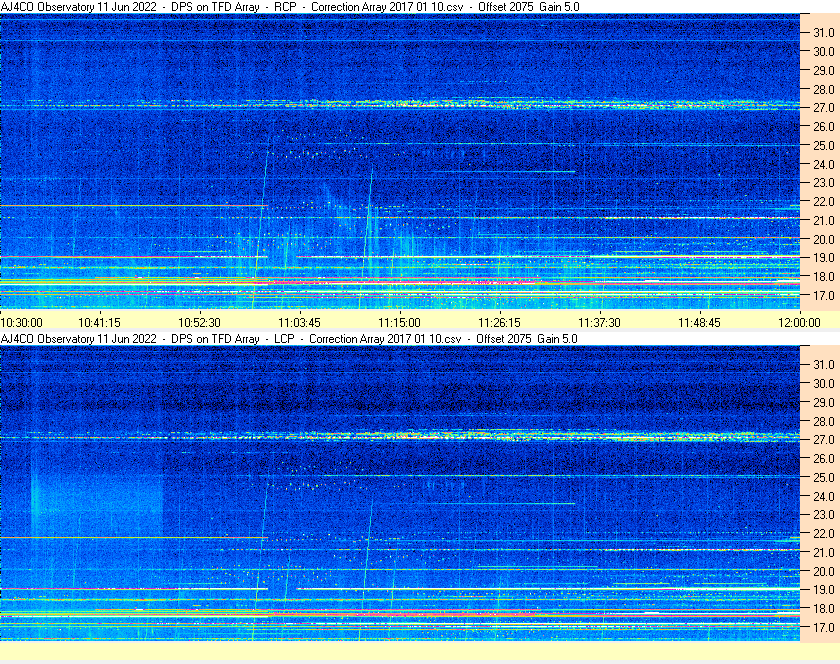
Task: Select the 31.0 label on RCP frequency axis
Action: coord(824,33)
